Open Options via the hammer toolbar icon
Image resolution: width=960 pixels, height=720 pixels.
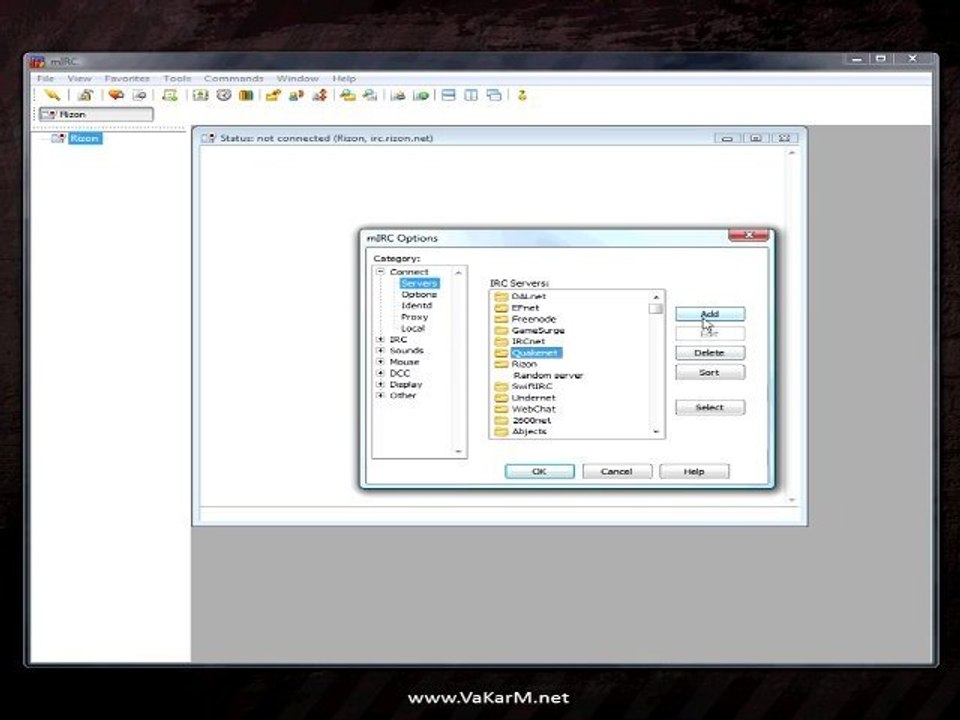pos(85,95)
